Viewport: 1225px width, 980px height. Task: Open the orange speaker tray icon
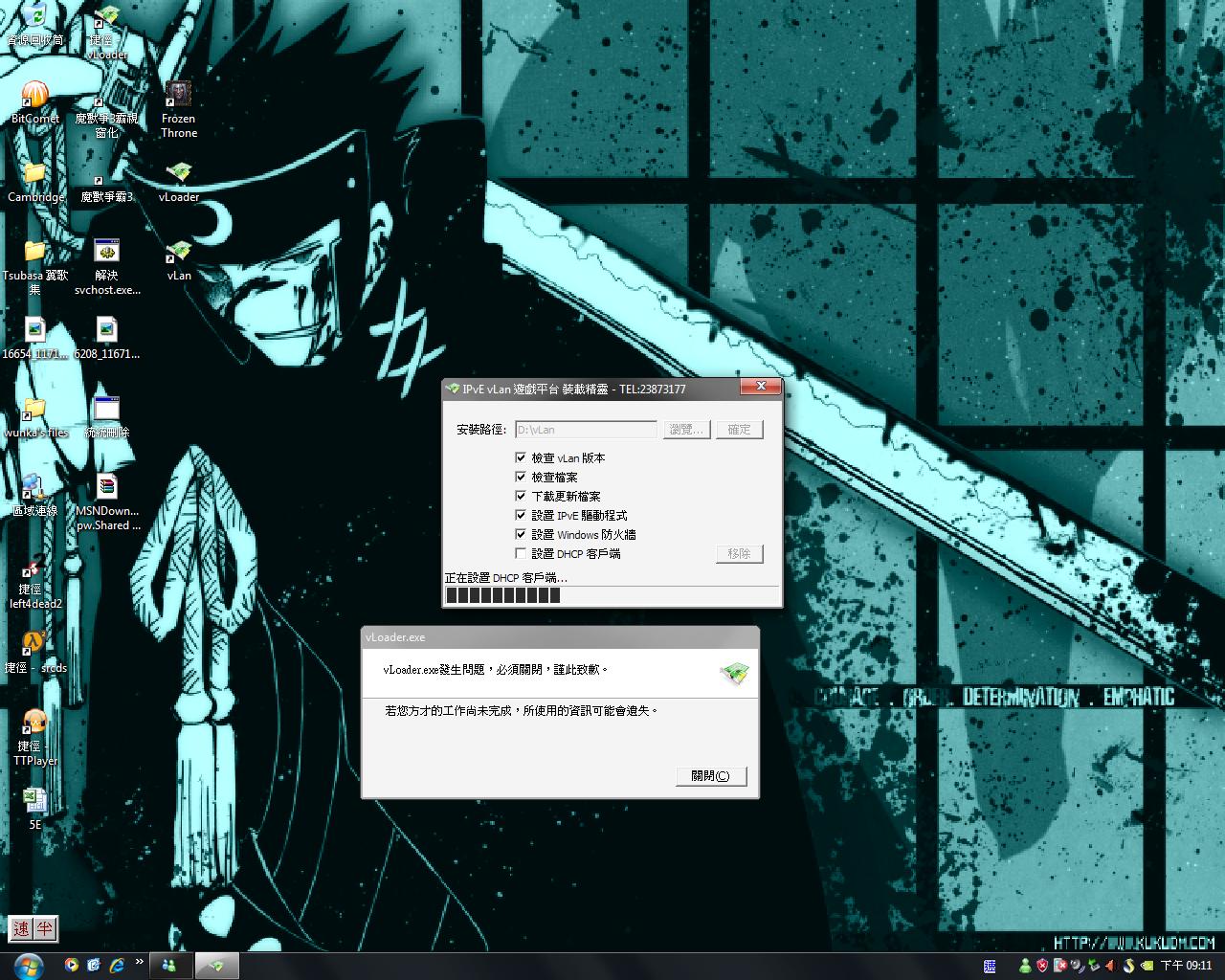1111,966
